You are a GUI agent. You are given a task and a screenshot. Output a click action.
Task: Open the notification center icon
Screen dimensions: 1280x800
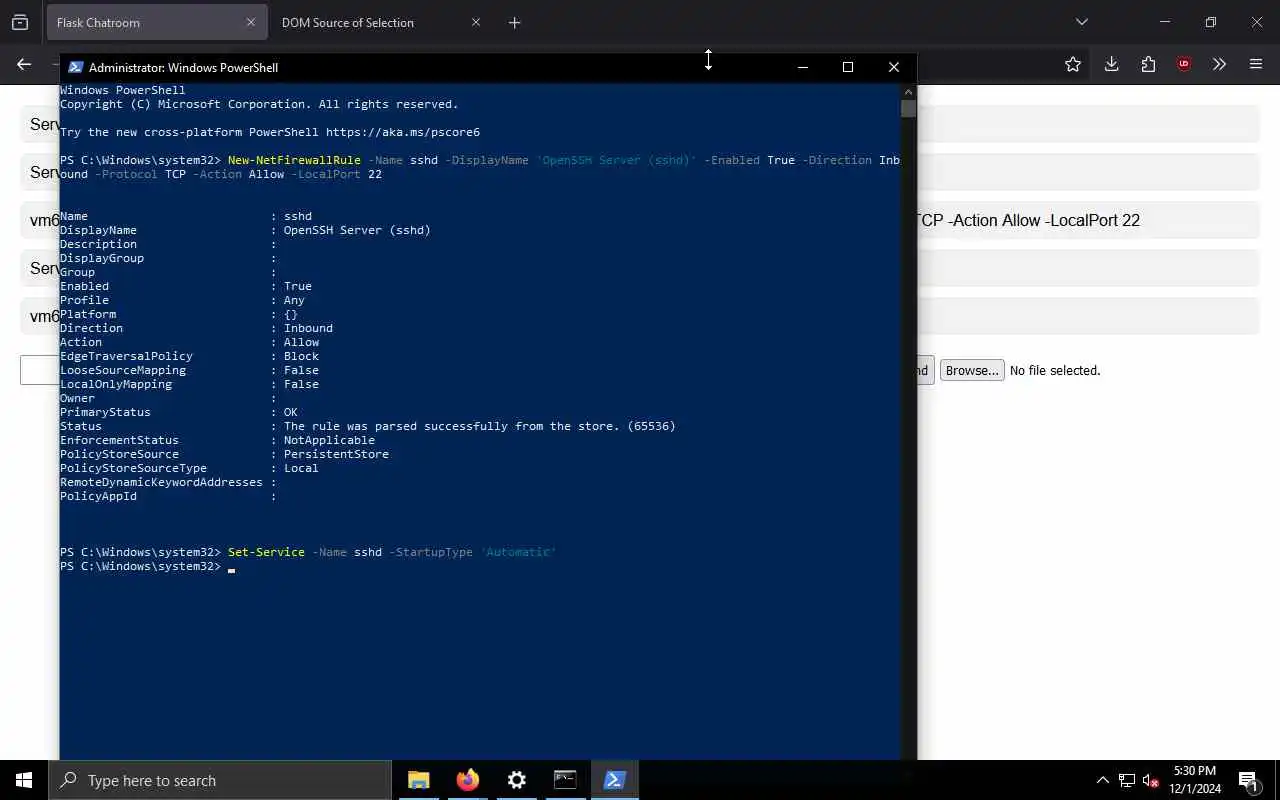[1248, 780]
